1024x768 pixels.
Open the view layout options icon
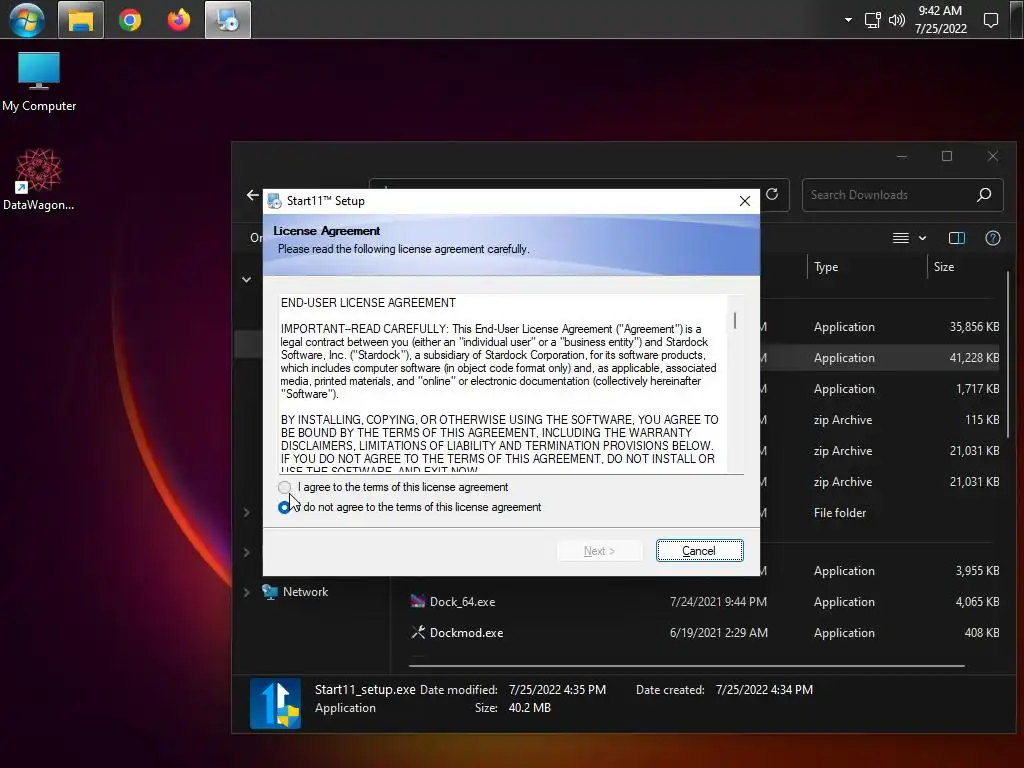point(901,238)
